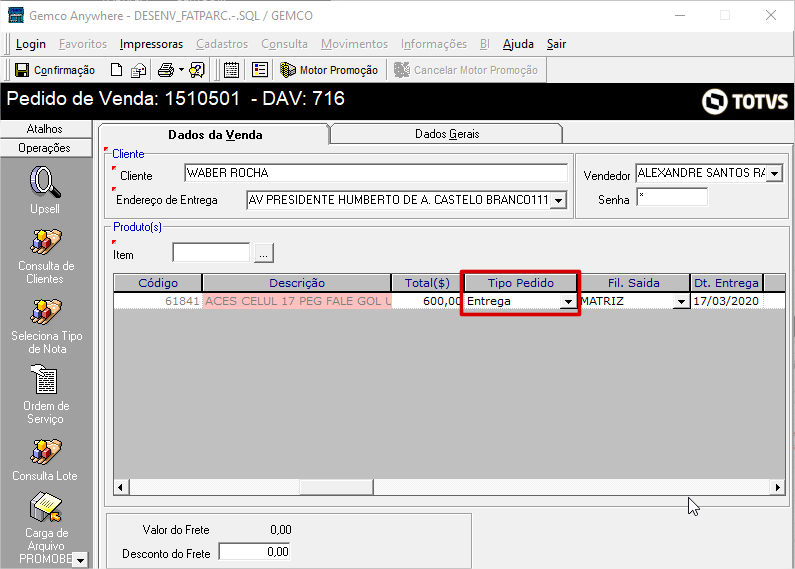Open Carga de Arquivo PROMOBE shortcut
This screenshot has width=795, height=569.
tap(46, 528)
